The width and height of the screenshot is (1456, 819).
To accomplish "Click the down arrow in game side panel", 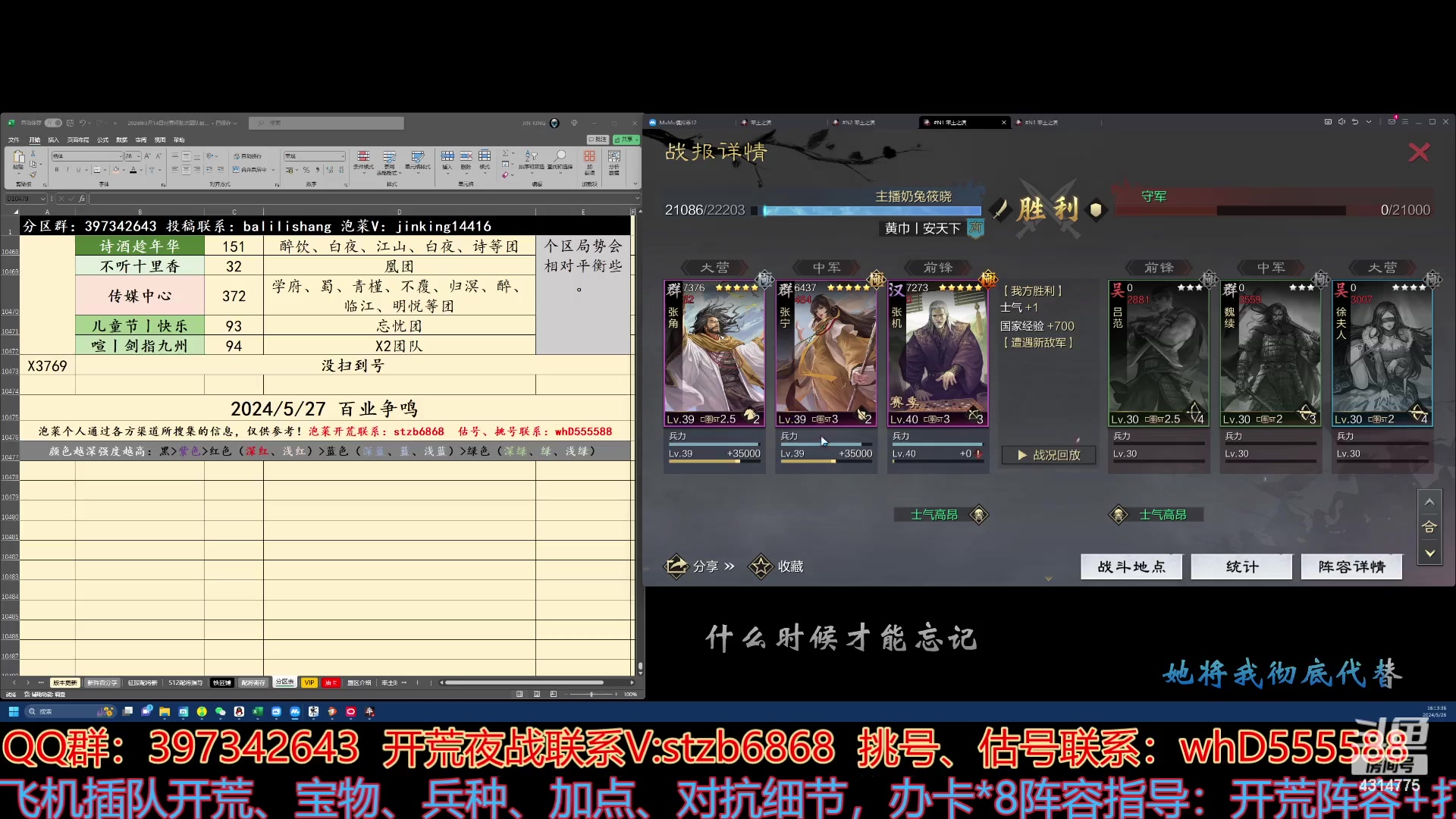I will tap(1429, 553).
